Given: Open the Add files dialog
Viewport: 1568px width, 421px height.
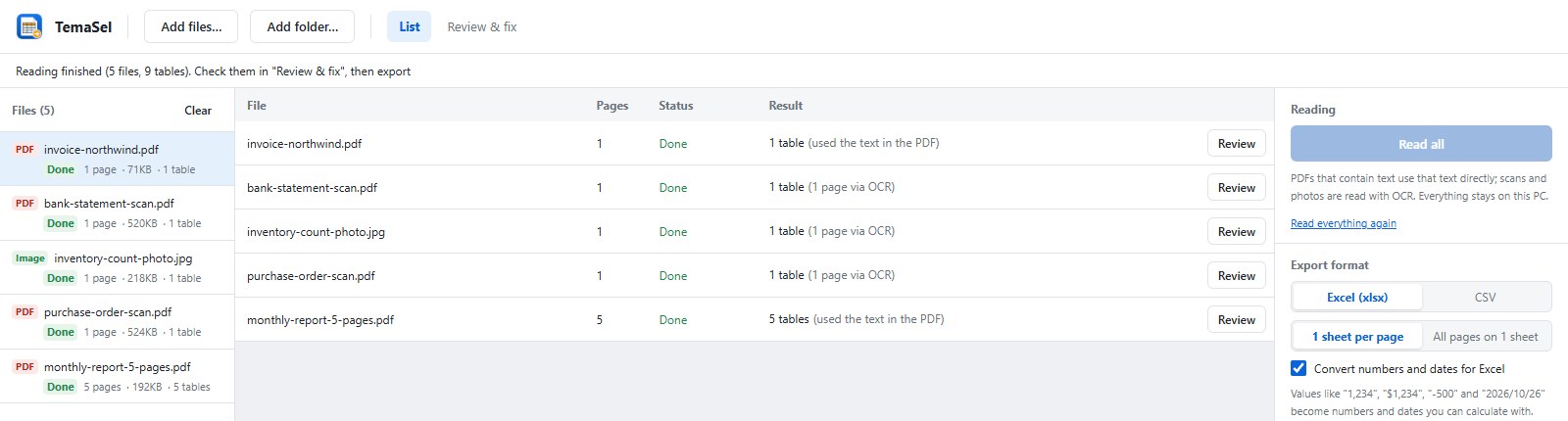Looking at the screenshot, I should pyautogui.click(x=191, y=26).
